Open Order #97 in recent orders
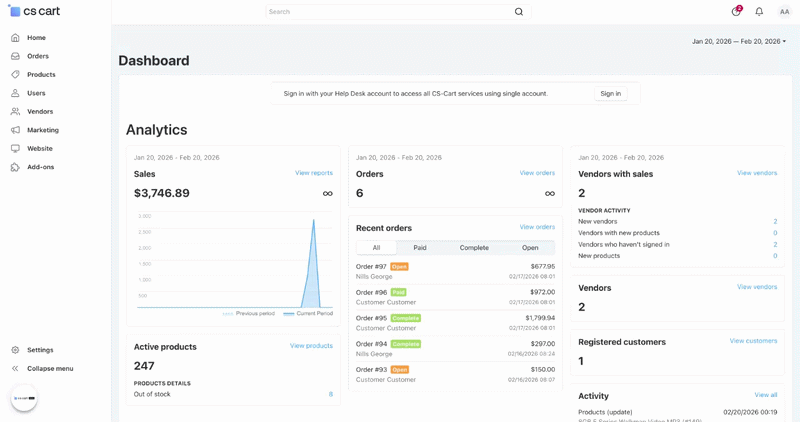Image resolution: width=800 pixels, height=422 pixels. [371, 267]
